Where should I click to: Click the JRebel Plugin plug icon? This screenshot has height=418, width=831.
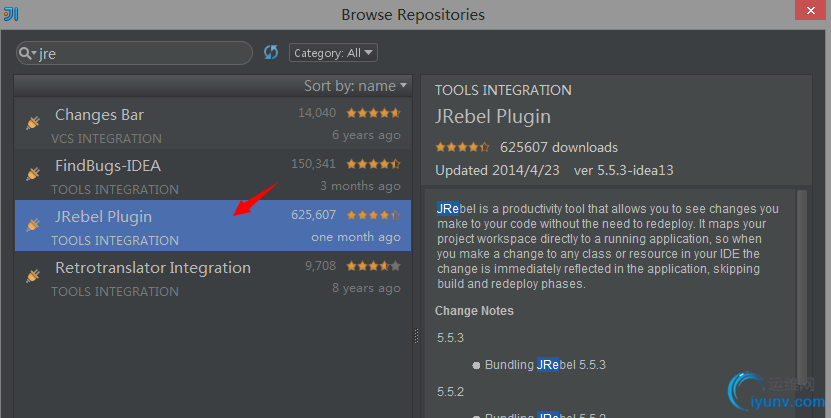coord(33,225)
